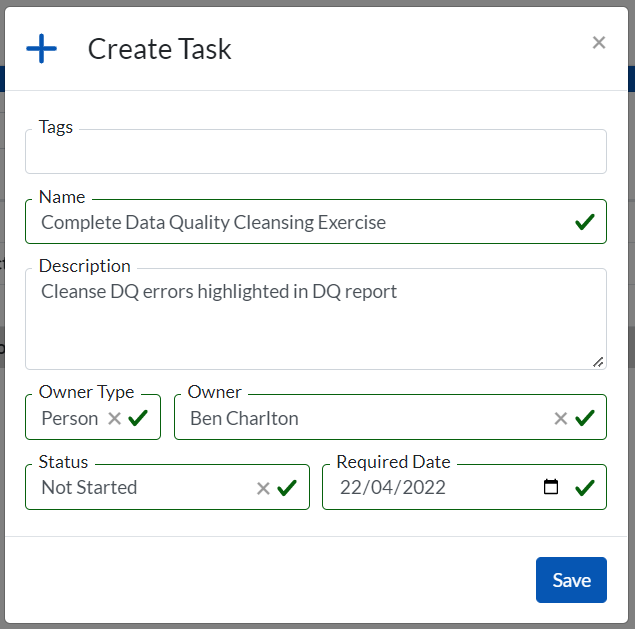Click into the Tags field
The height and width of the screenshot is (629, 635).
click(315, 153)
